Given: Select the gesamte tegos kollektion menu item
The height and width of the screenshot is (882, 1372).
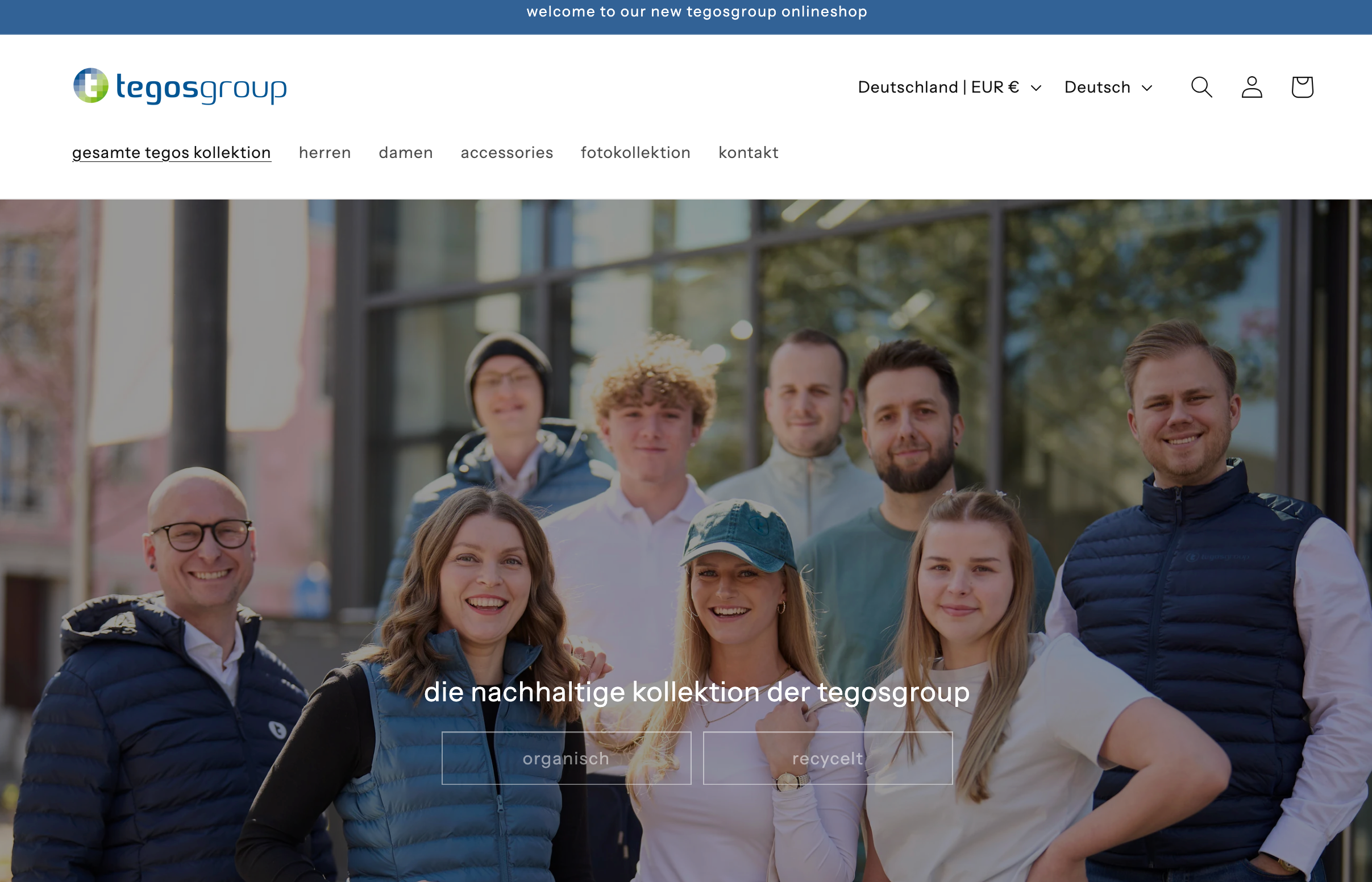Looking at the screenshot, I should coord(171,152).
